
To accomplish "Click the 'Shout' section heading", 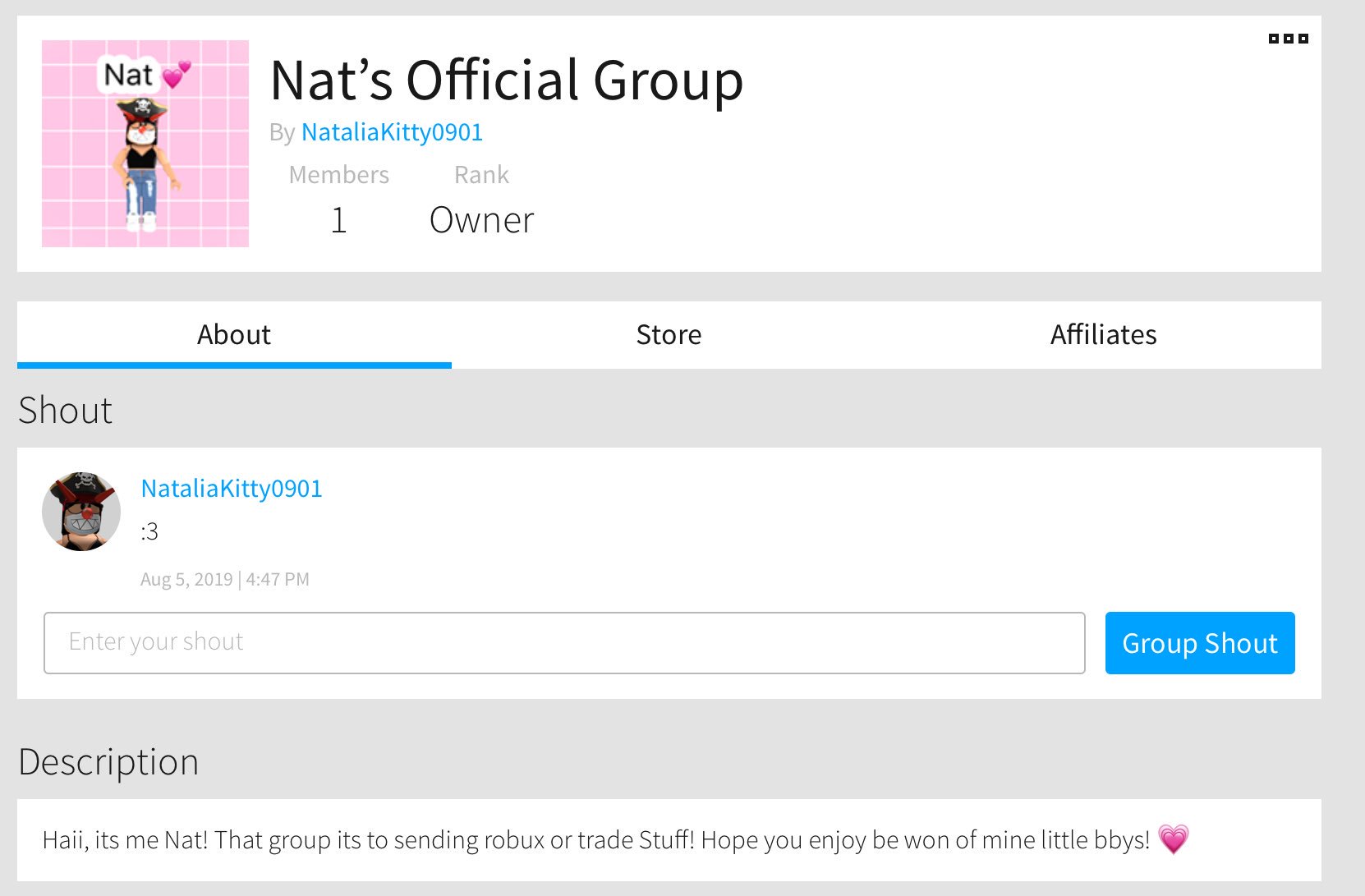I will click(66, 410).
